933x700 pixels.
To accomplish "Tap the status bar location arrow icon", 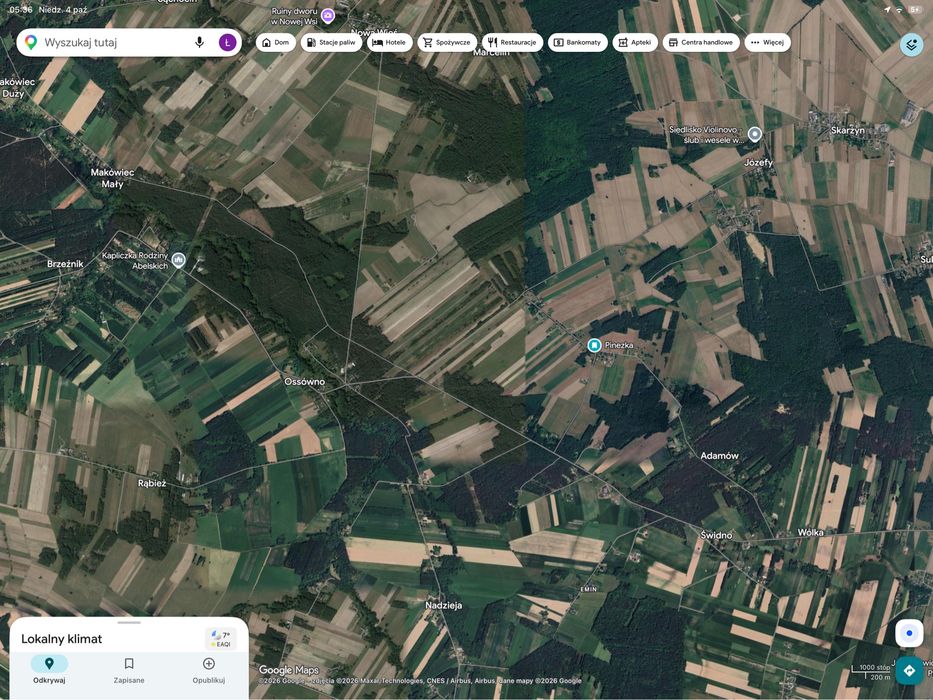I will point(887,10).
